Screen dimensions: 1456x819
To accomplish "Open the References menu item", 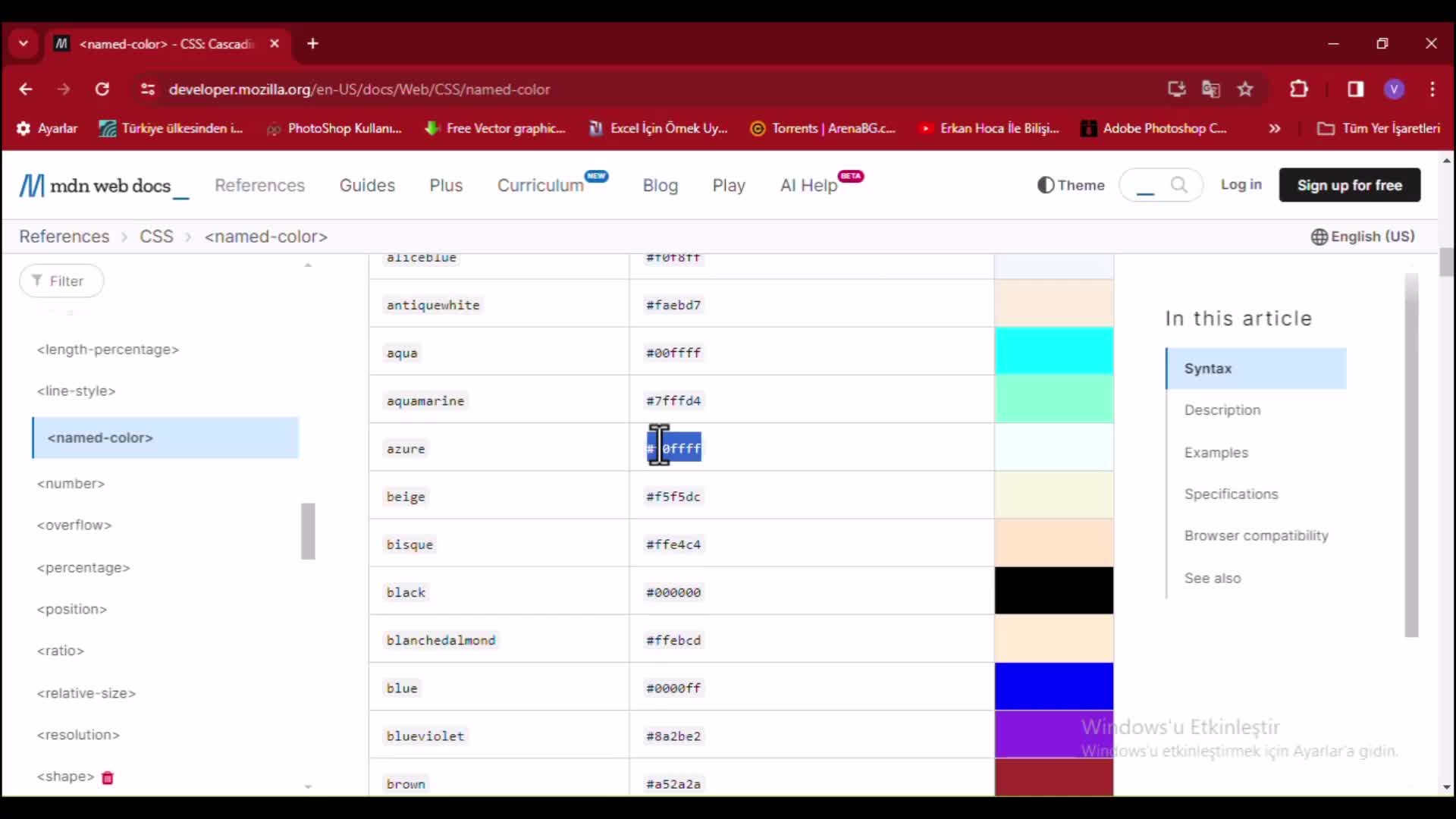I will [x=260, y=185].
